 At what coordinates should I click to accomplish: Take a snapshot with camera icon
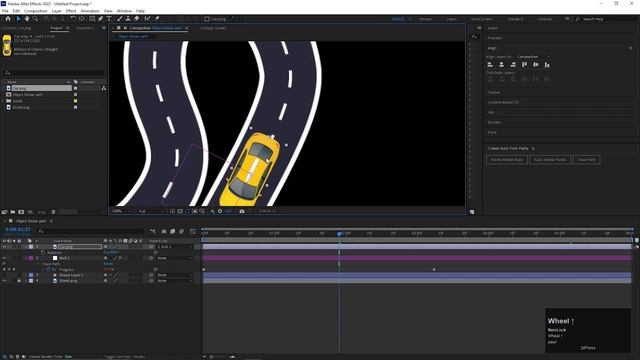pyautogui.click(x=242, y=211)
